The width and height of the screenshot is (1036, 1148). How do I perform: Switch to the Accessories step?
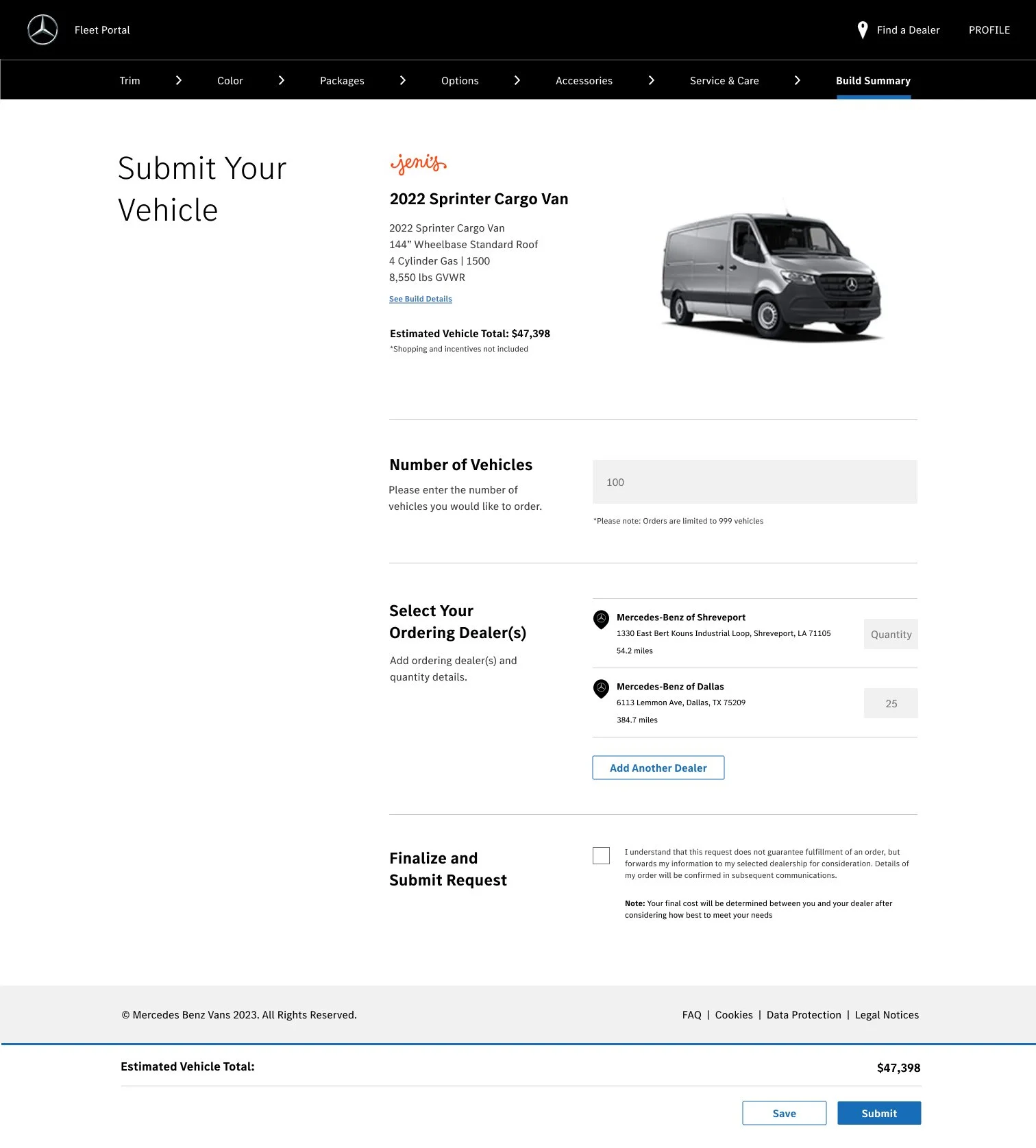pos(584,81)
